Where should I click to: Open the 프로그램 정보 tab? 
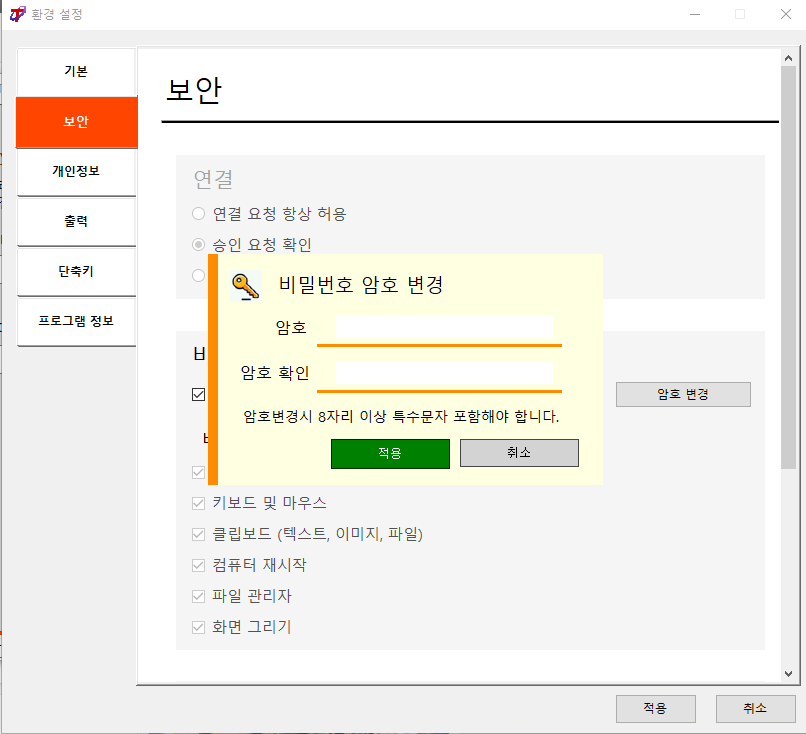click(x=76, y=321)
